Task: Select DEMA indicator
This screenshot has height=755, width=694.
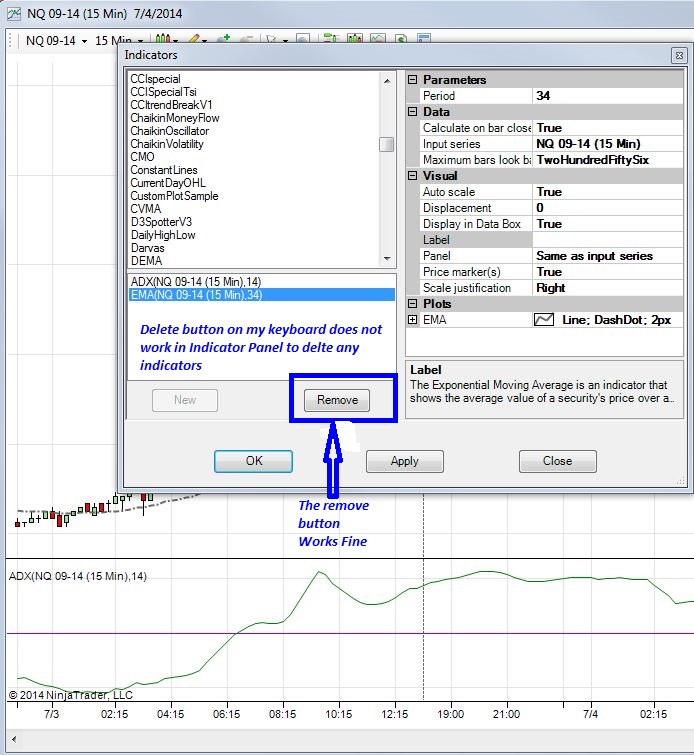Action: [x=146, y=261]
